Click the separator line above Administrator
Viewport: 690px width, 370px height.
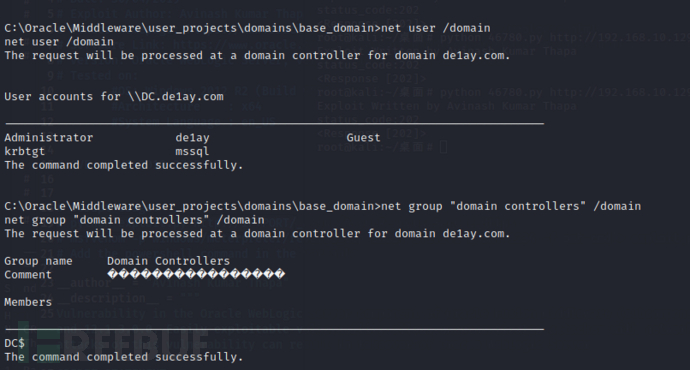[275, 124]
